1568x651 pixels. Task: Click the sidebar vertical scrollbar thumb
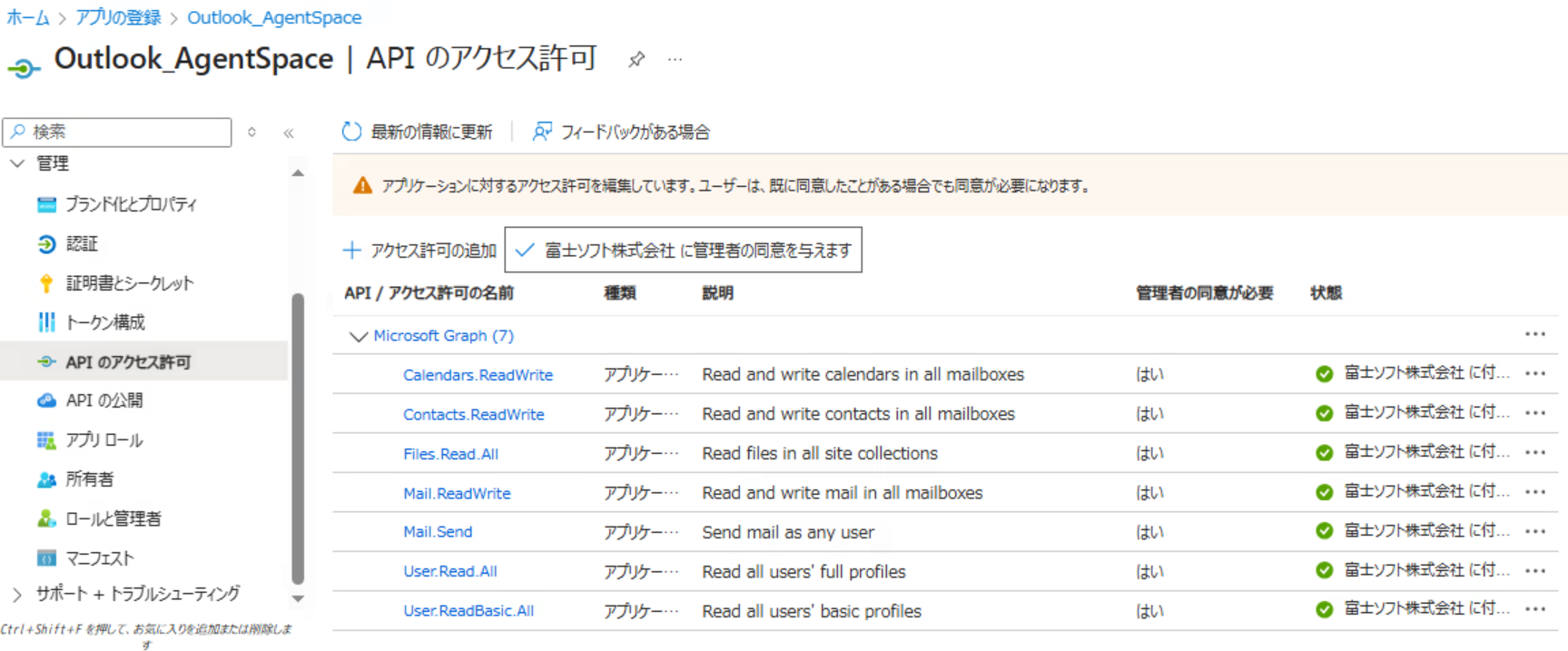click(298, 439)
